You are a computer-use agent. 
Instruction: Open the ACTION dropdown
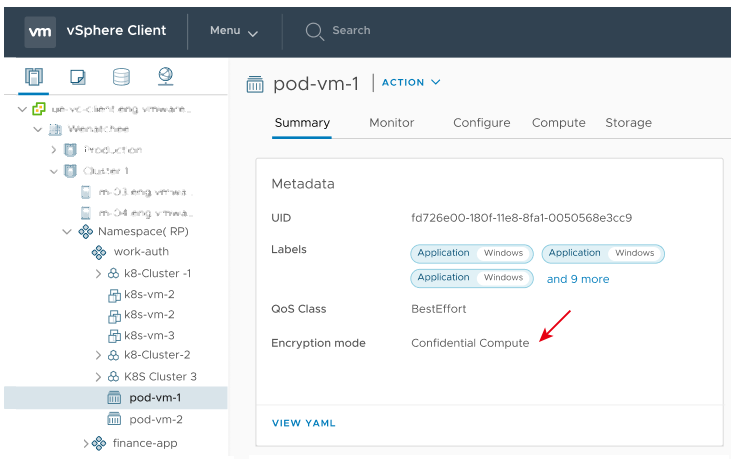pos(411,83)
